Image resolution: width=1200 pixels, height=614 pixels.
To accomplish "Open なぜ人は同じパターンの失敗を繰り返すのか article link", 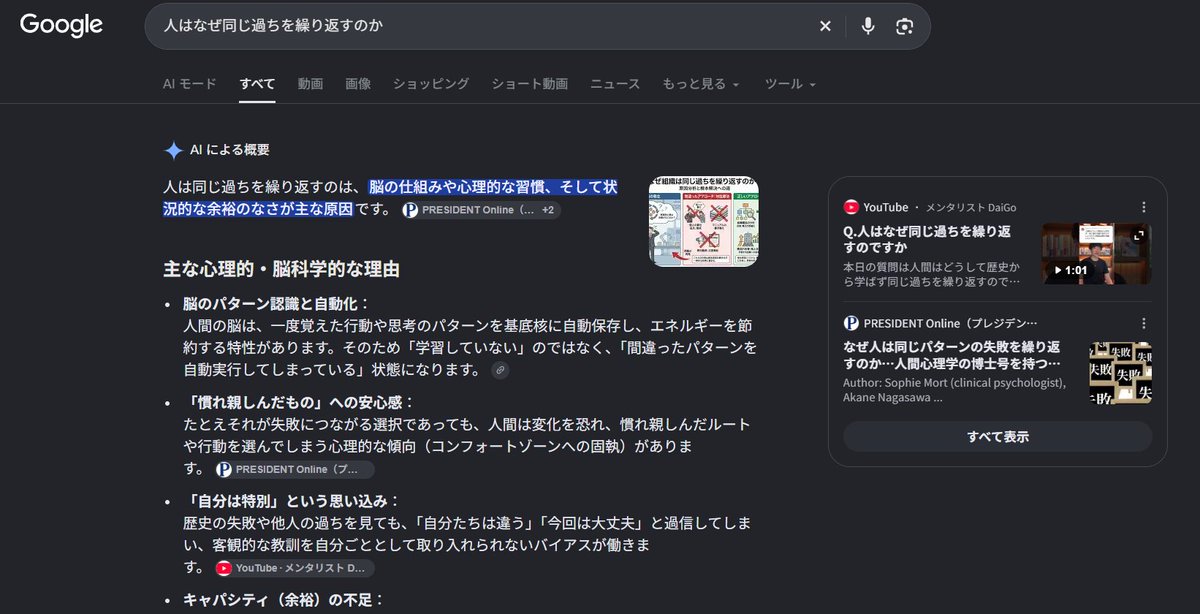I will 951,355.
